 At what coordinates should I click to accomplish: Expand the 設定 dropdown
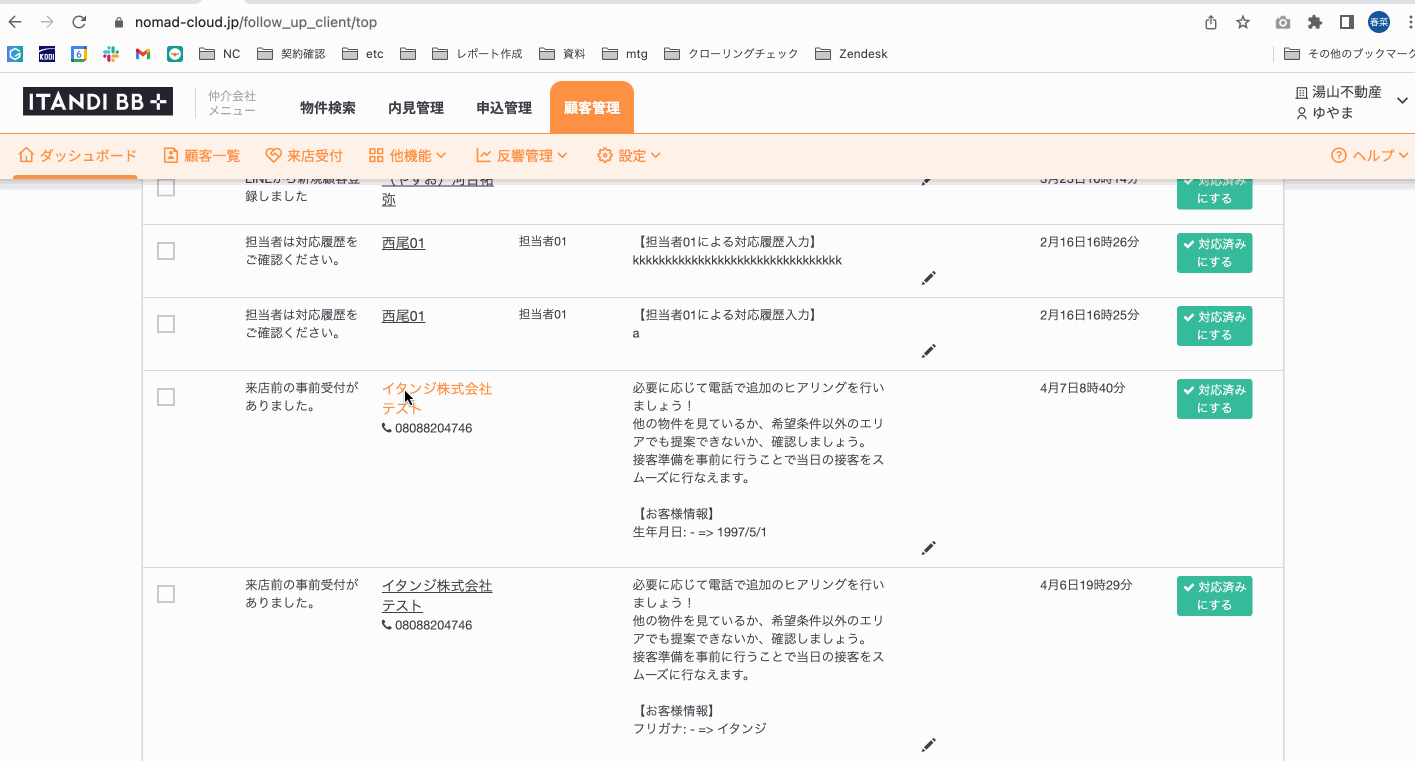coord(629,156)
